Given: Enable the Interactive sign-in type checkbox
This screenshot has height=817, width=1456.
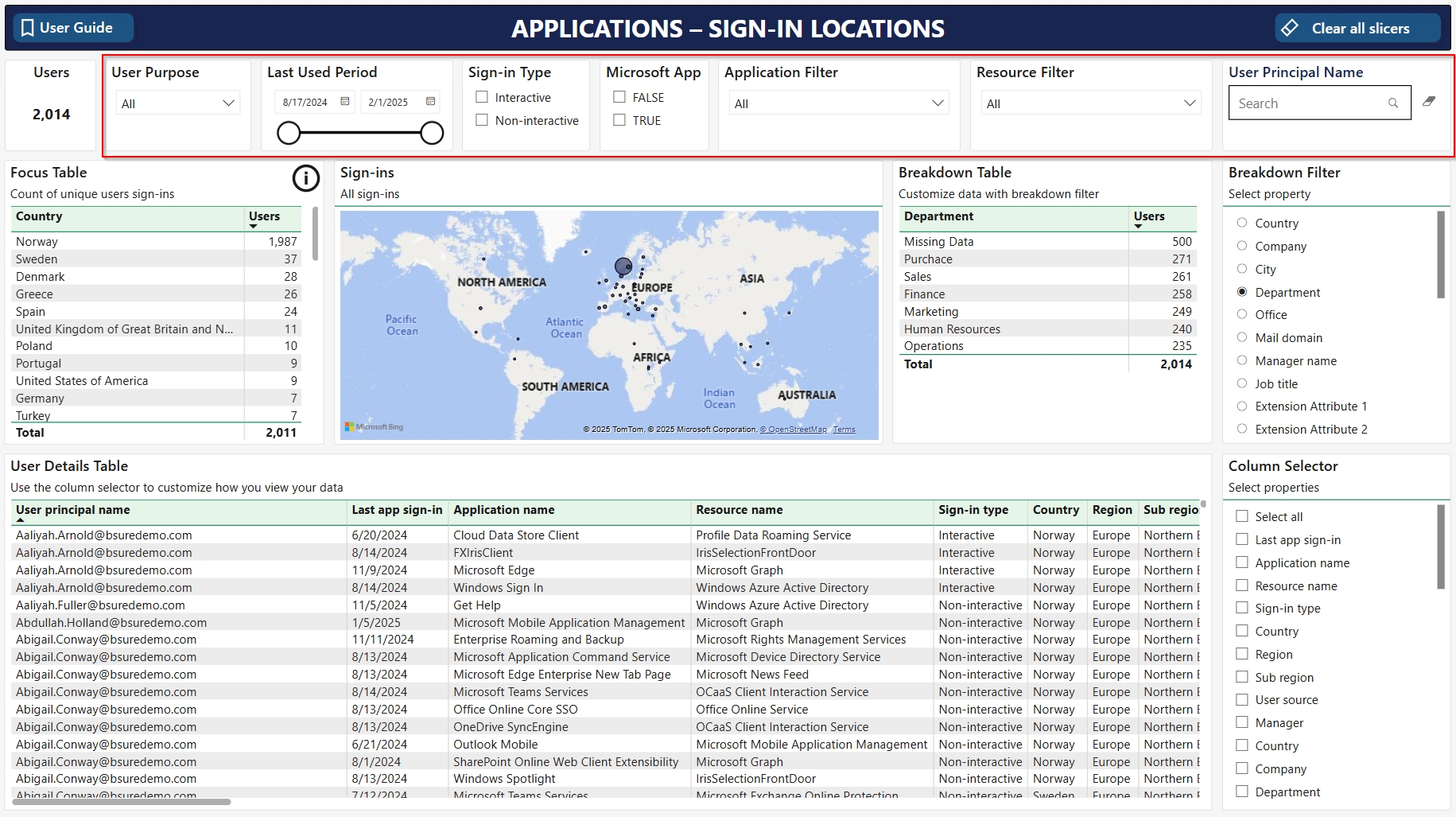Looking at the screenshot, I should pyautogui.click(x=482, y=97).
